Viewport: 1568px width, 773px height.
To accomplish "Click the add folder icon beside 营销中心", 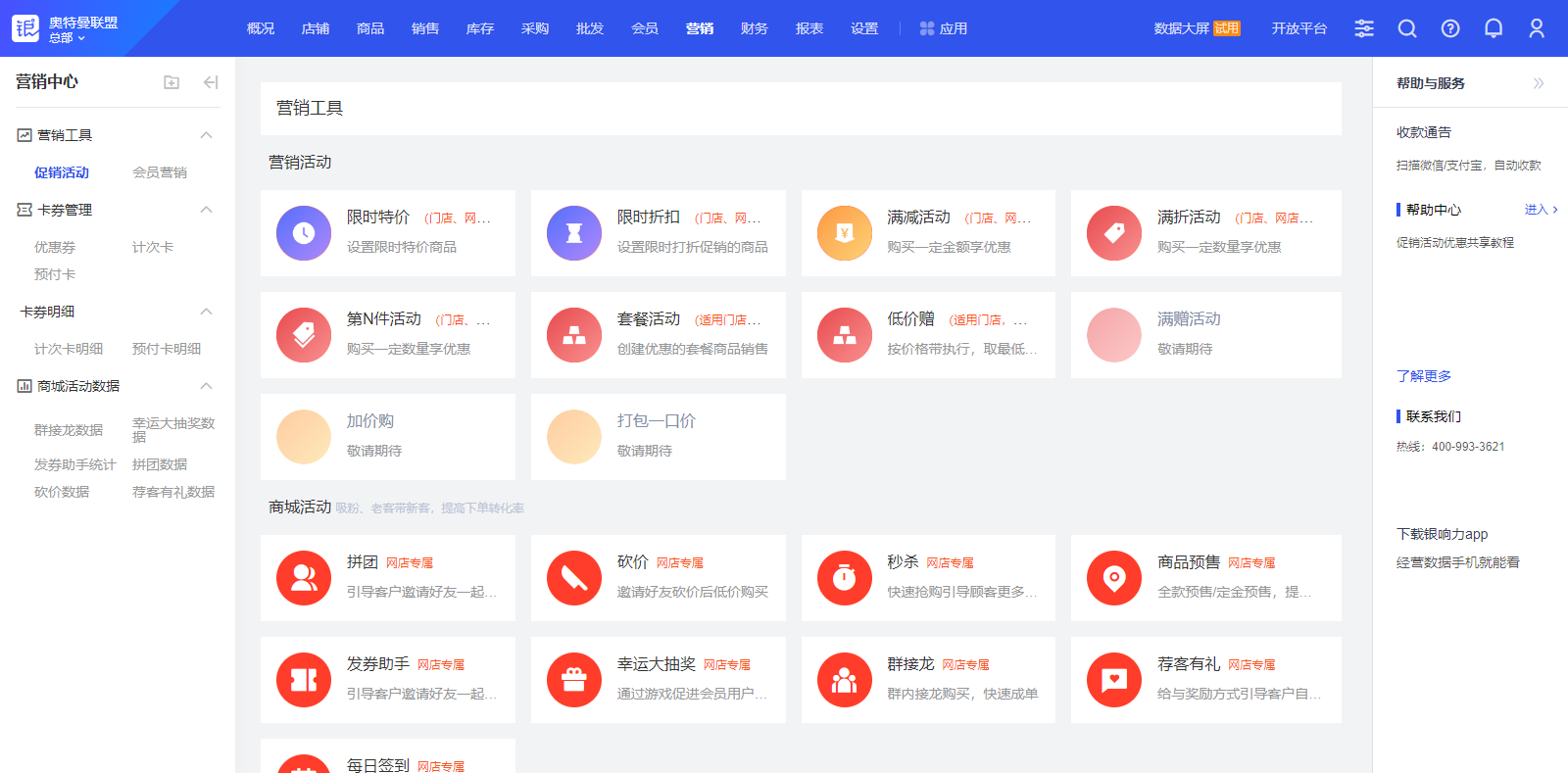I will tap(171, 82).
